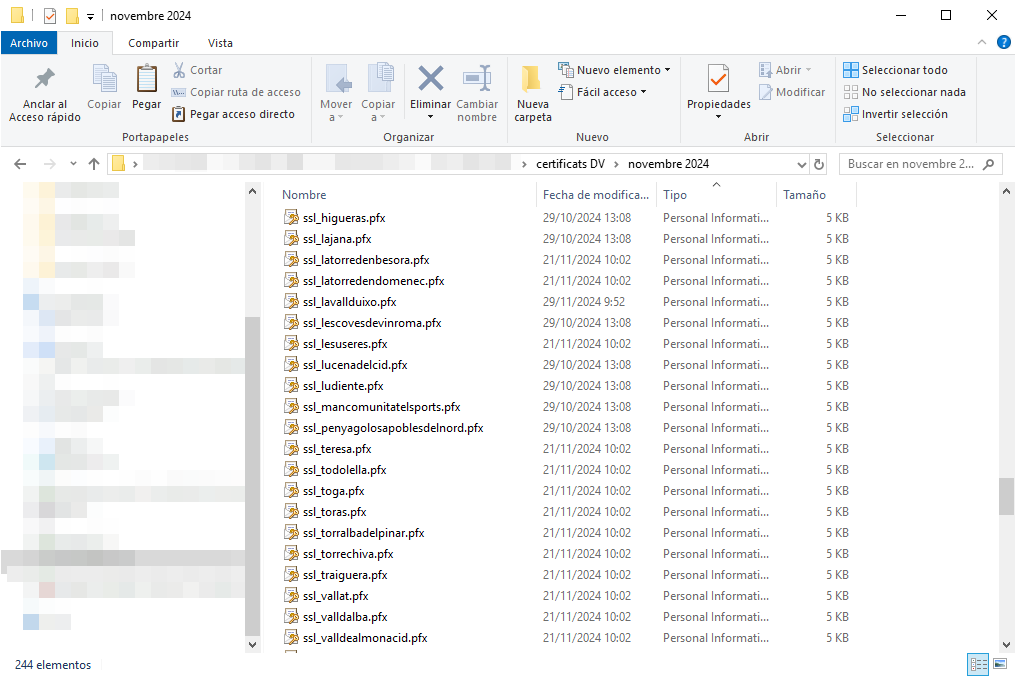Click the Abrir ribbon button

785,70
